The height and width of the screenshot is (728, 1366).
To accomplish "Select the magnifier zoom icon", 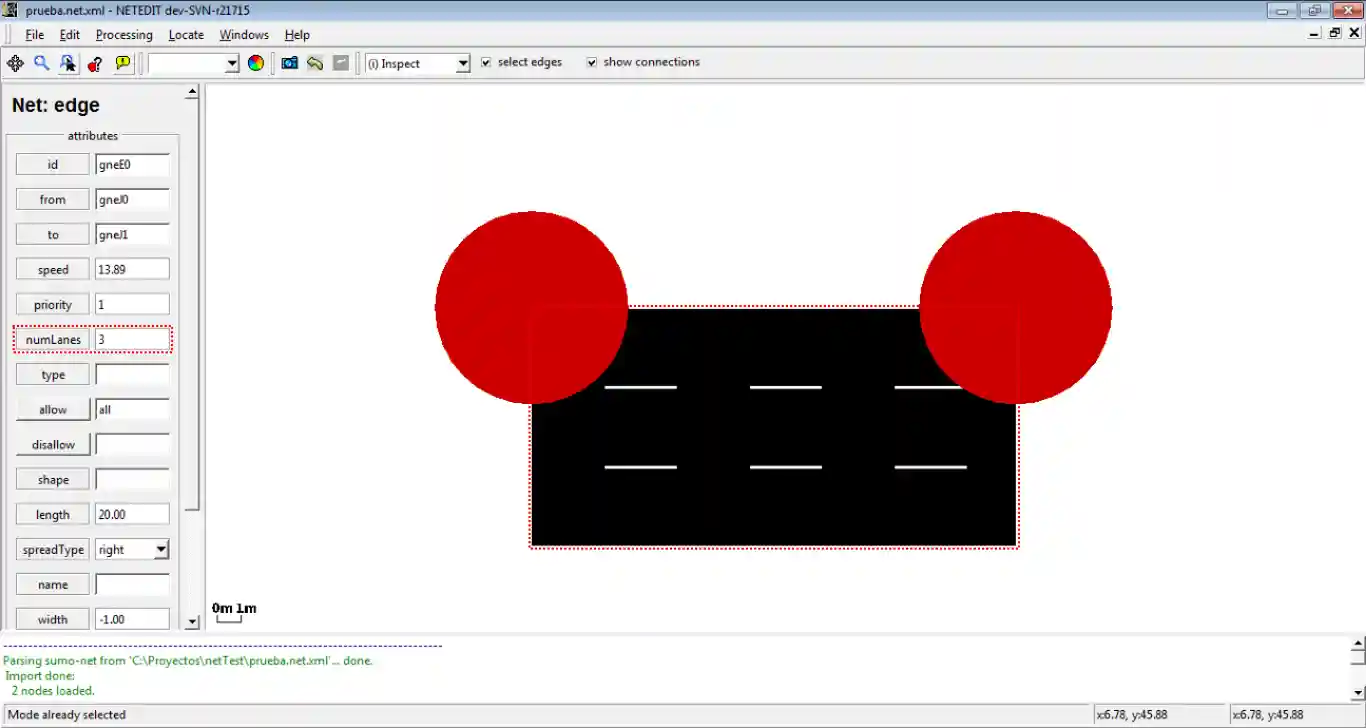I will tap(42, 63).
